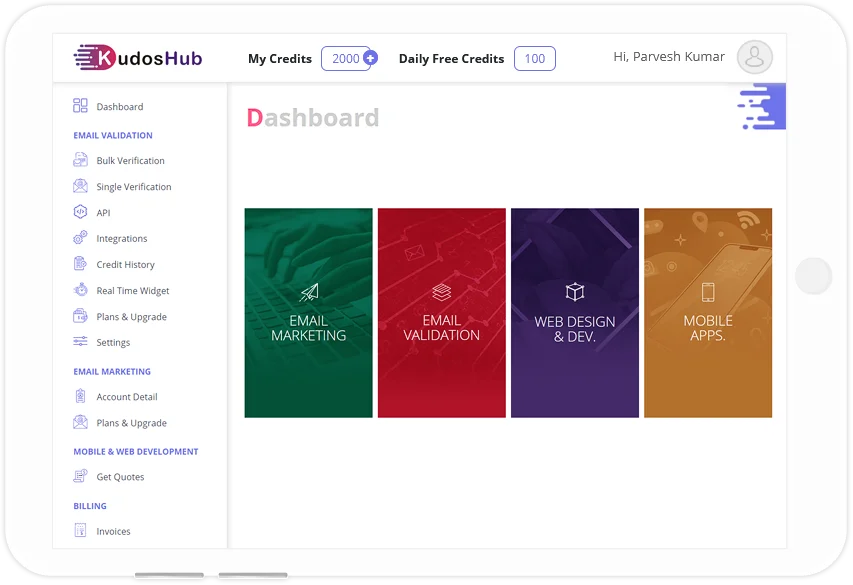Viewport: 853px width, 585px height.
Task: Click the Daily Free Credits label
Action: tap(452, 58)
